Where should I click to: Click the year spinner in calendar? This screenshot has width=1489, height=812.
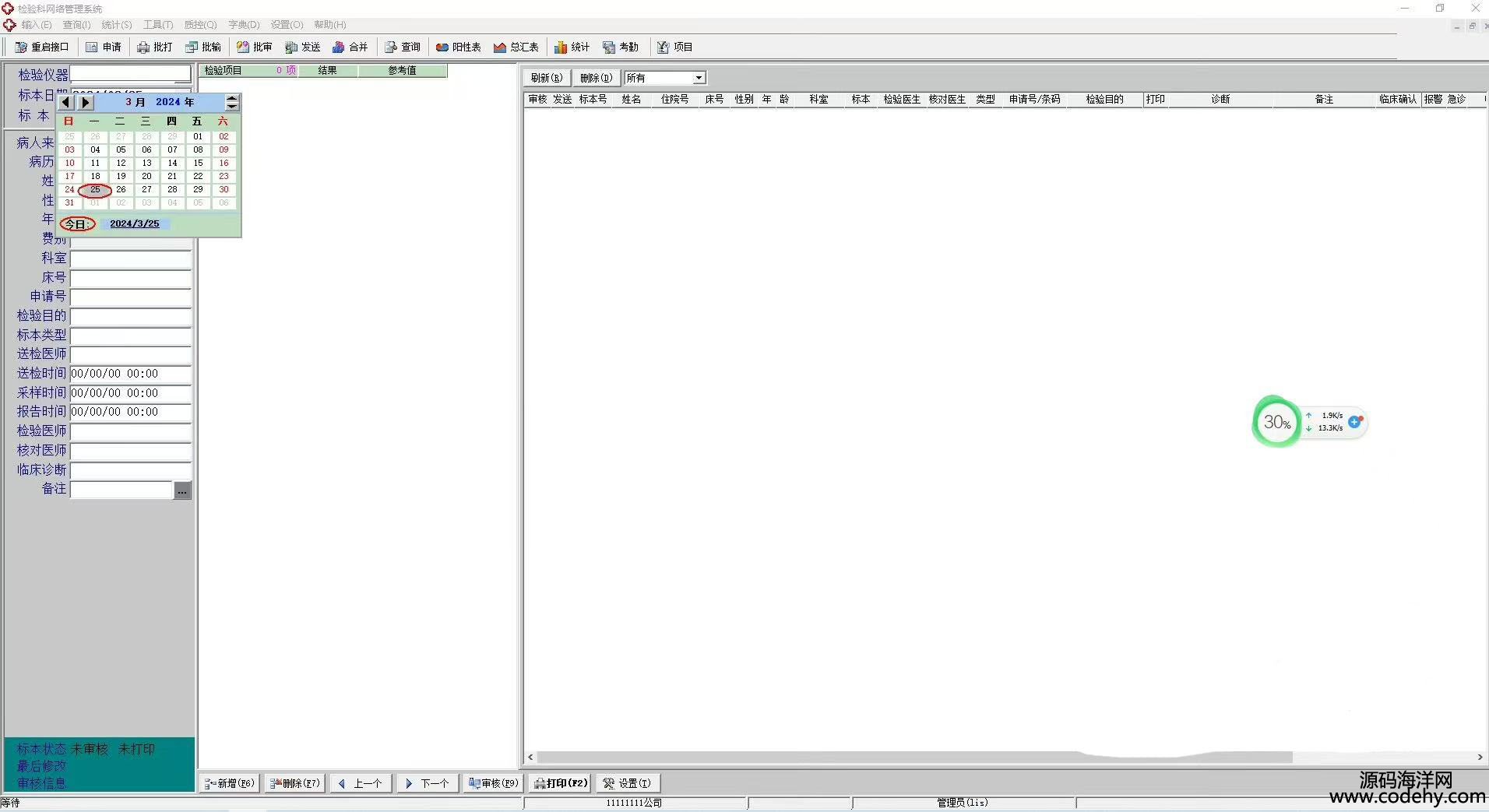point(232,102)
